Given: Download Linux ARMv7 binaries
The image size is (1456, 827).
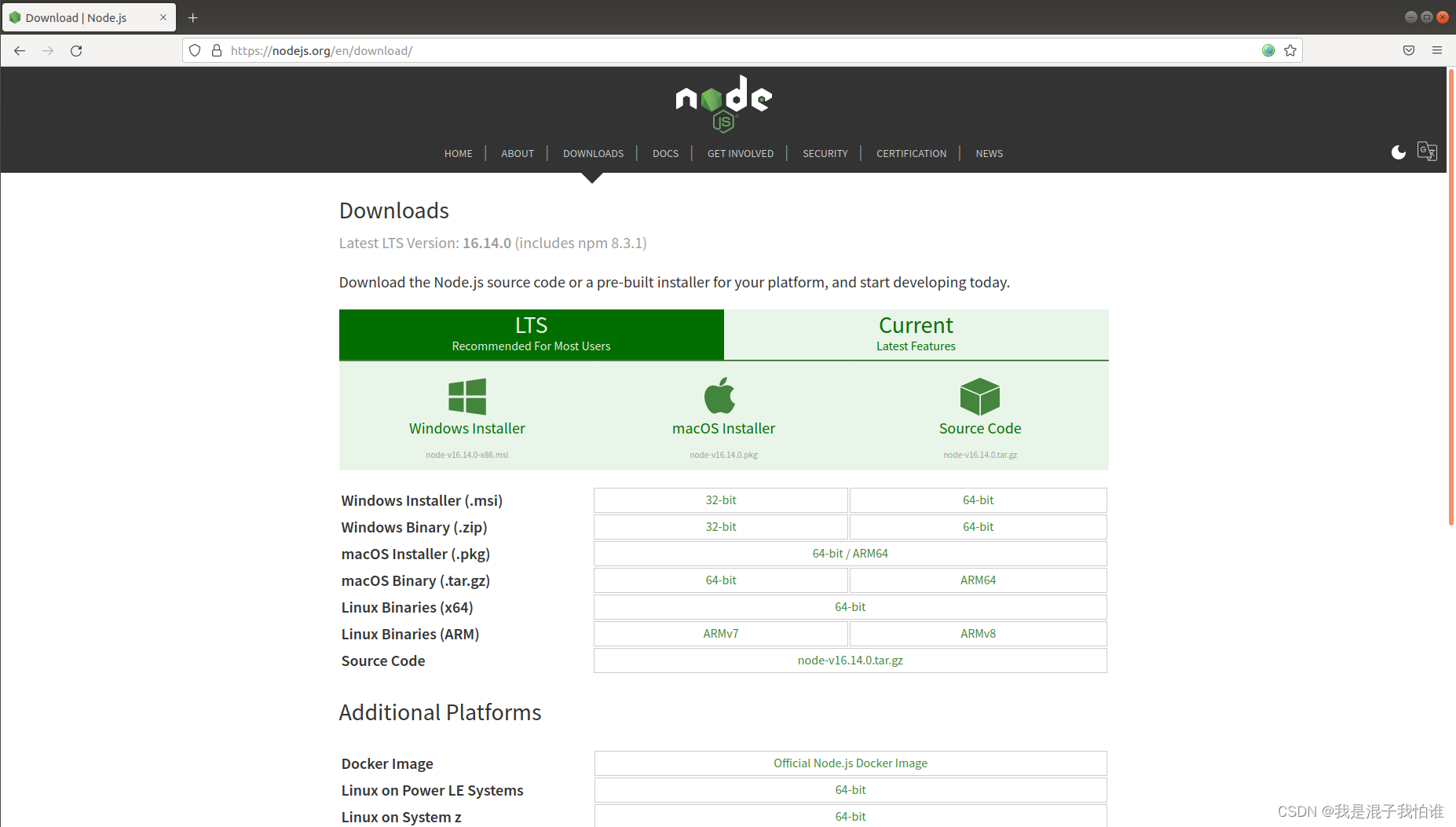Looking at the screenshot, I should pos(721,634).
